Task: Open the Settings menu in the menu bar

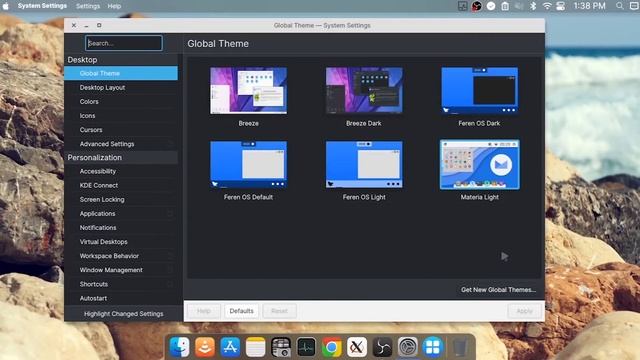Action: 88,6
